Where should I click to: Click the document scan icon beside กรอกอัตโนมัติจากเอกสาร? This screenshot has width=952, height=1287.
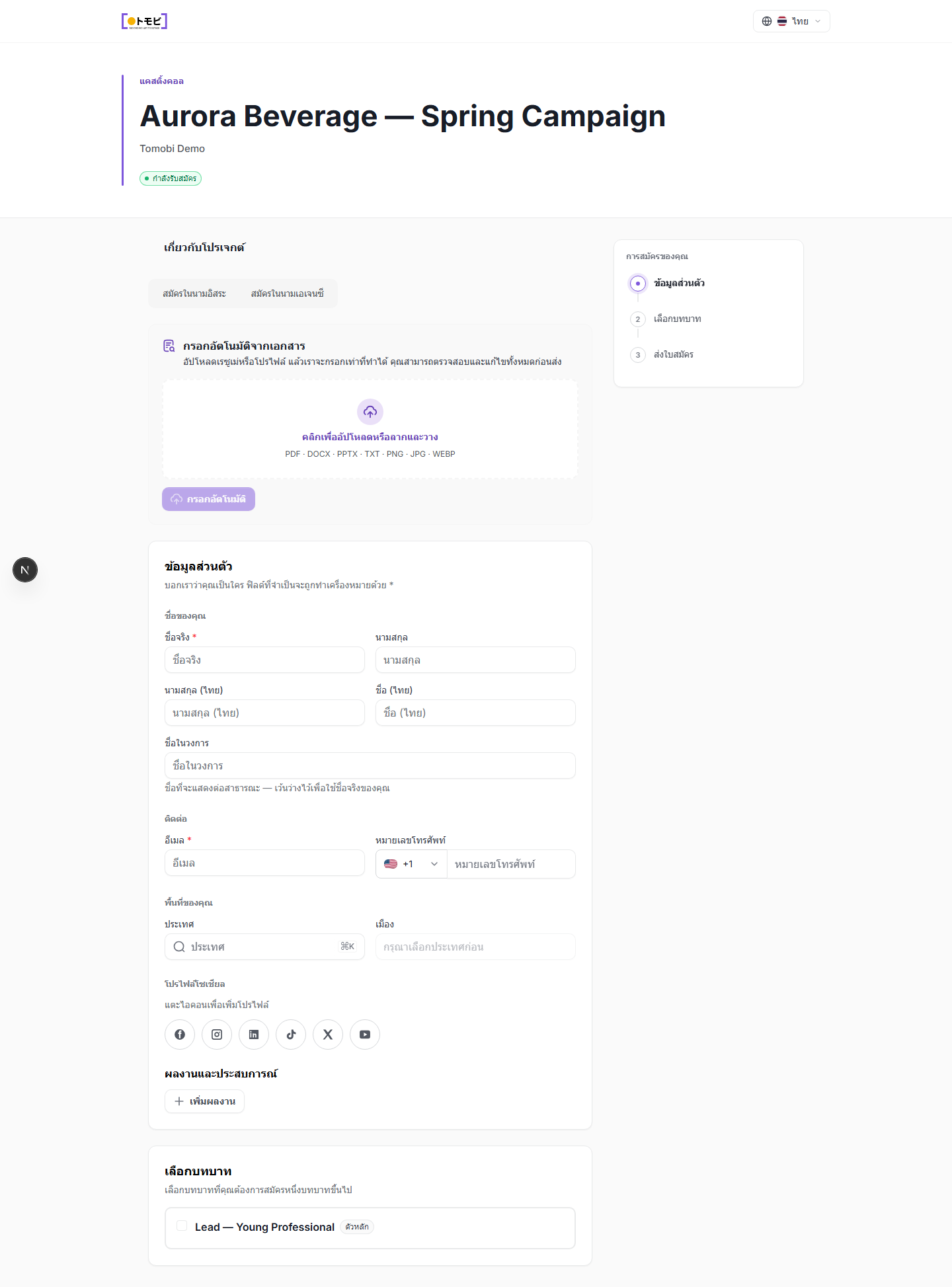pyautogui.click(x=169, y=346)
